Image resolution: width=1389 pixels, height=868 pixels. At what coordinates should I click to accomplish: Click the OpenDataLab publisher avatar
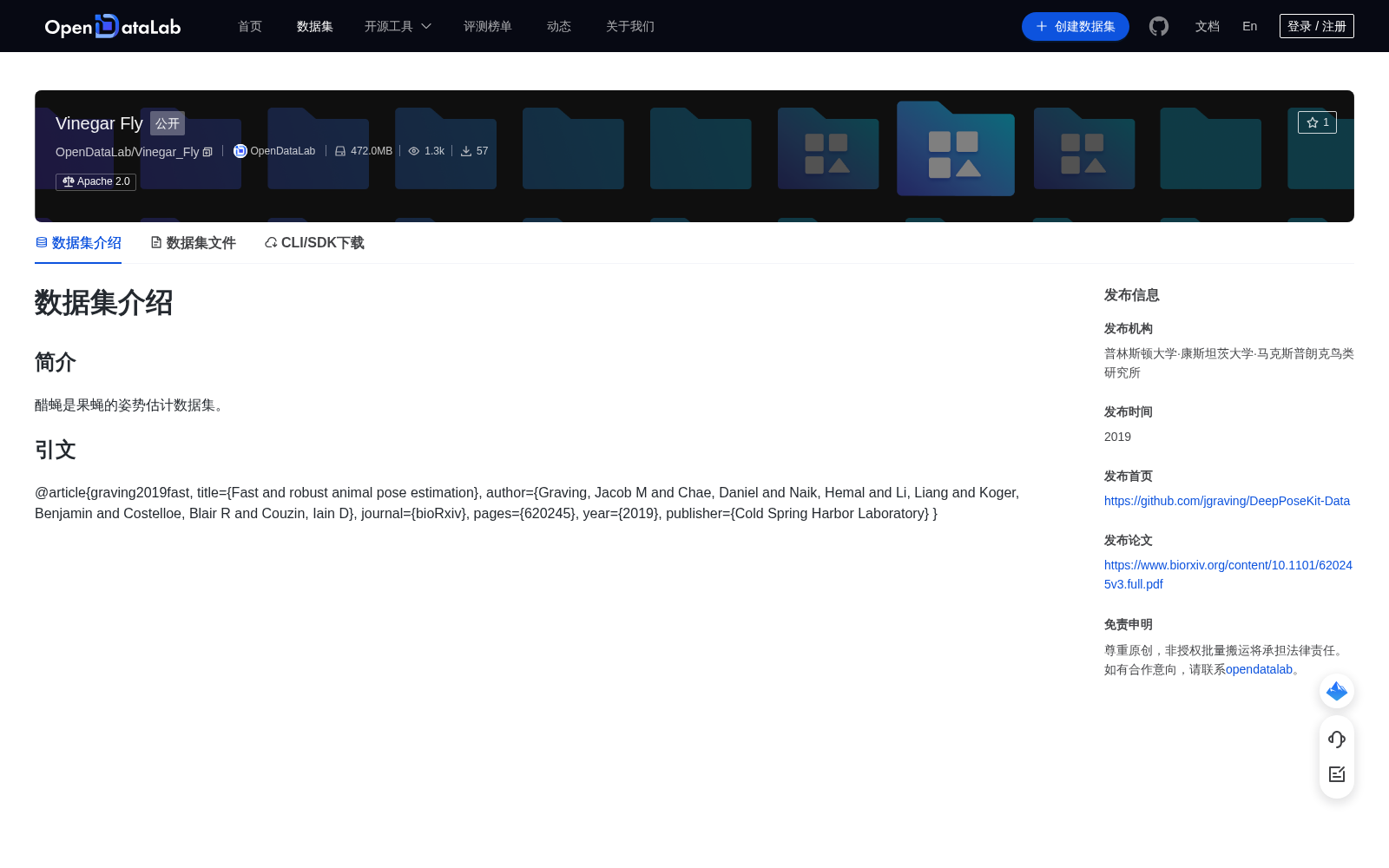(240, 151)
